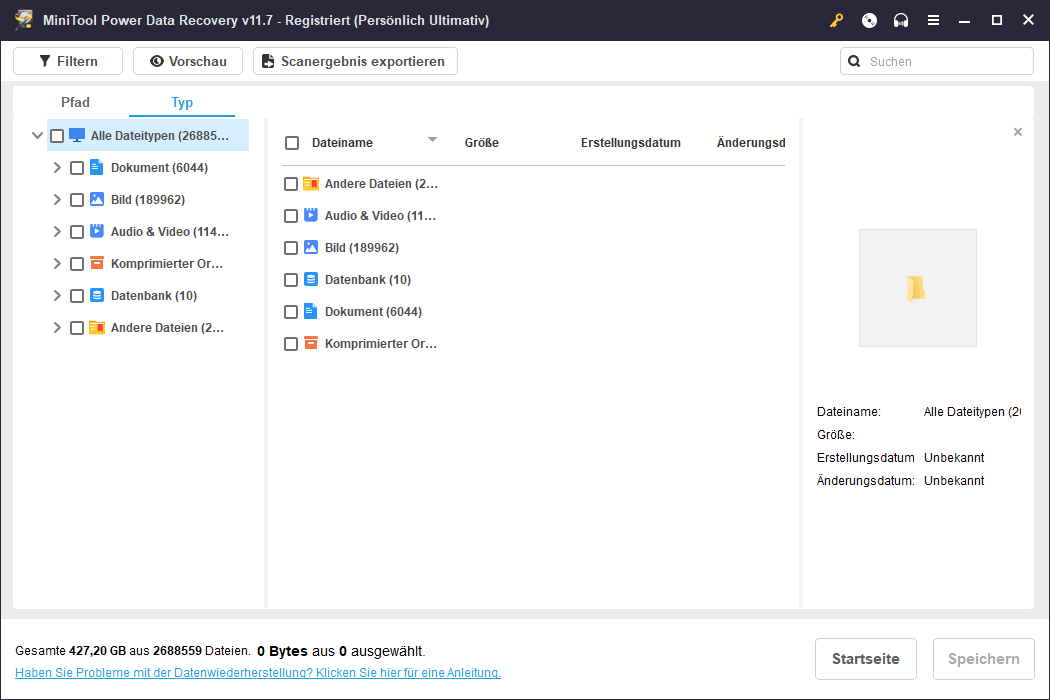Expand the Datenbank (10) node
Screen dimensions: 1050x700
tap(57, 295)
